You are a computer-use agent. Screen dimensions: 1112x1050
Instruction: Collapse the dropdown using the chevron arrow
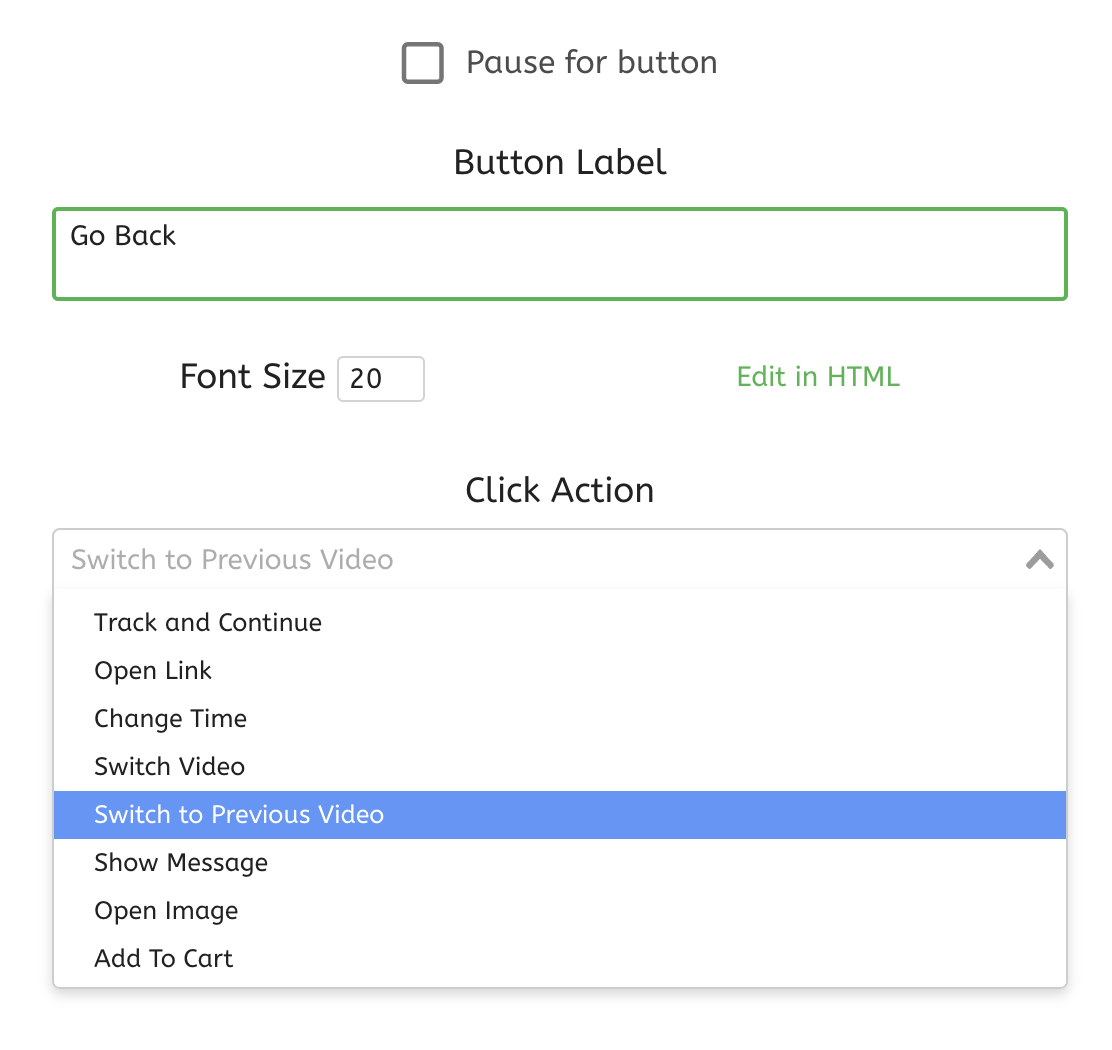click(1040, 559)
